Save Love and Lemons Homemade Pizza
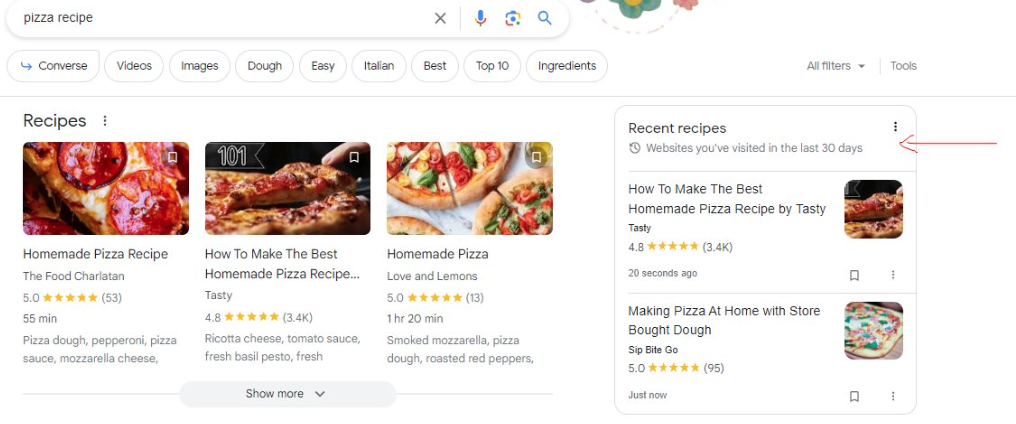Viewport: 1016px width, 424px height. pyautogui.click(x=537, y=157)
